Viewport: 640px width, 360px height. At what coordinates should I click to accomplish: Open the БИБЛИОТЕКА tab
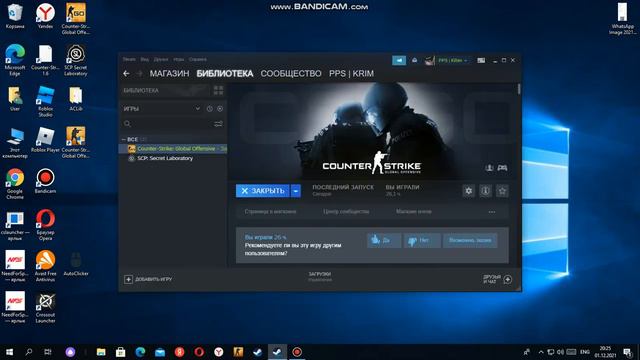pyautogui.click(x=225, y=73)
